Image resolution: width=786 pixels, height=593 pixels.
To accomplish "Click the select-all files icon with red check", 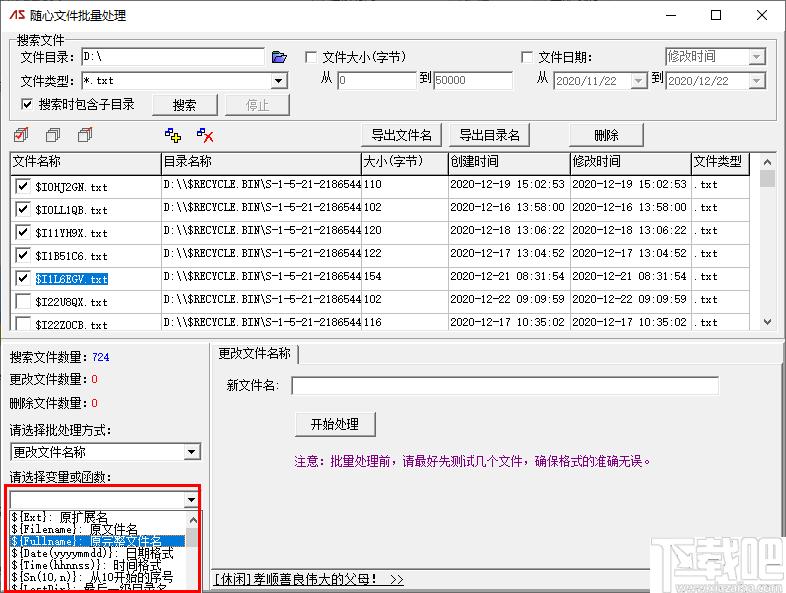I will pyautogui.click(x=21, y=134).
